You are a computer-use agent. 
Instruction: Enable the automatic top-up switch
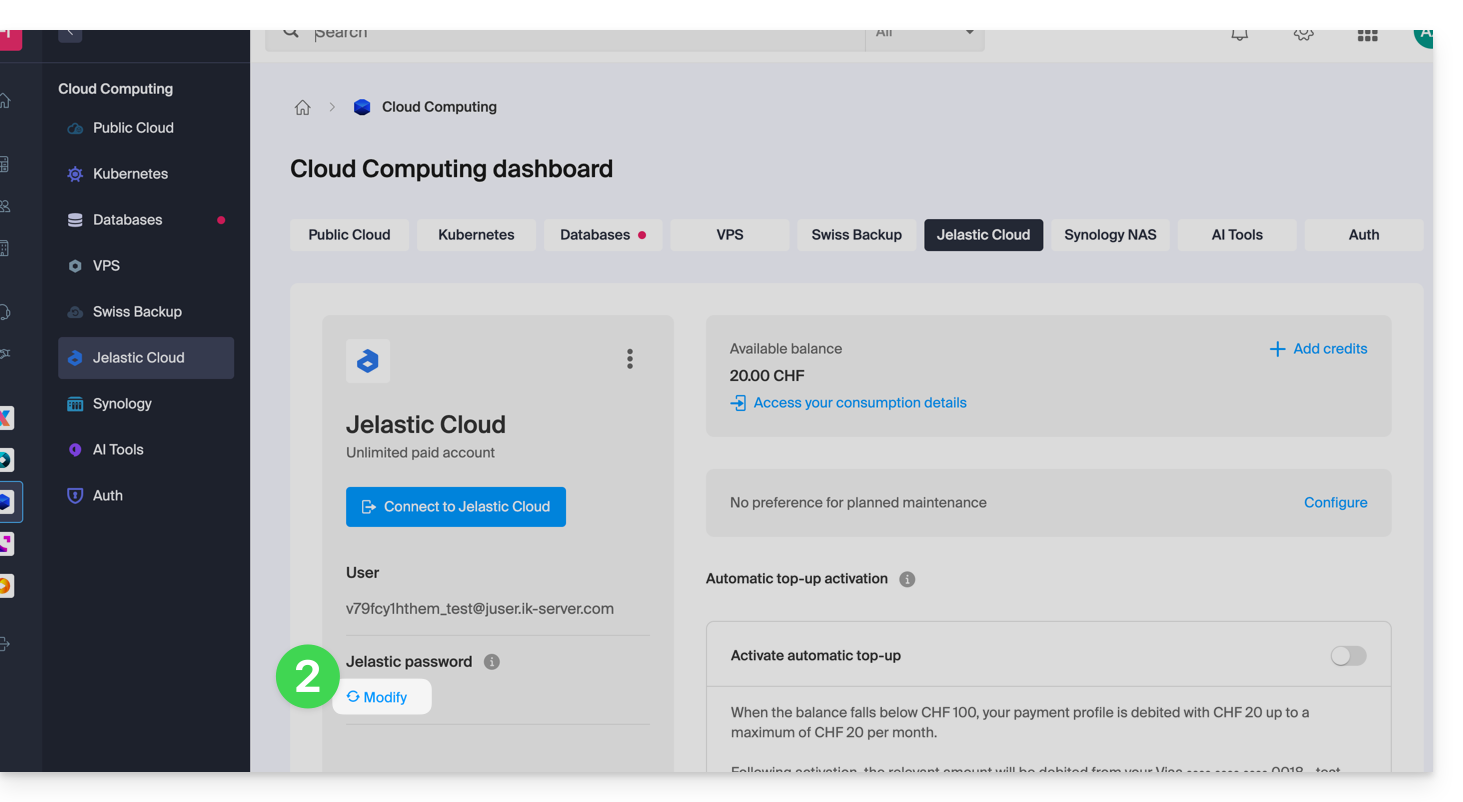(x=1348, y=656)
